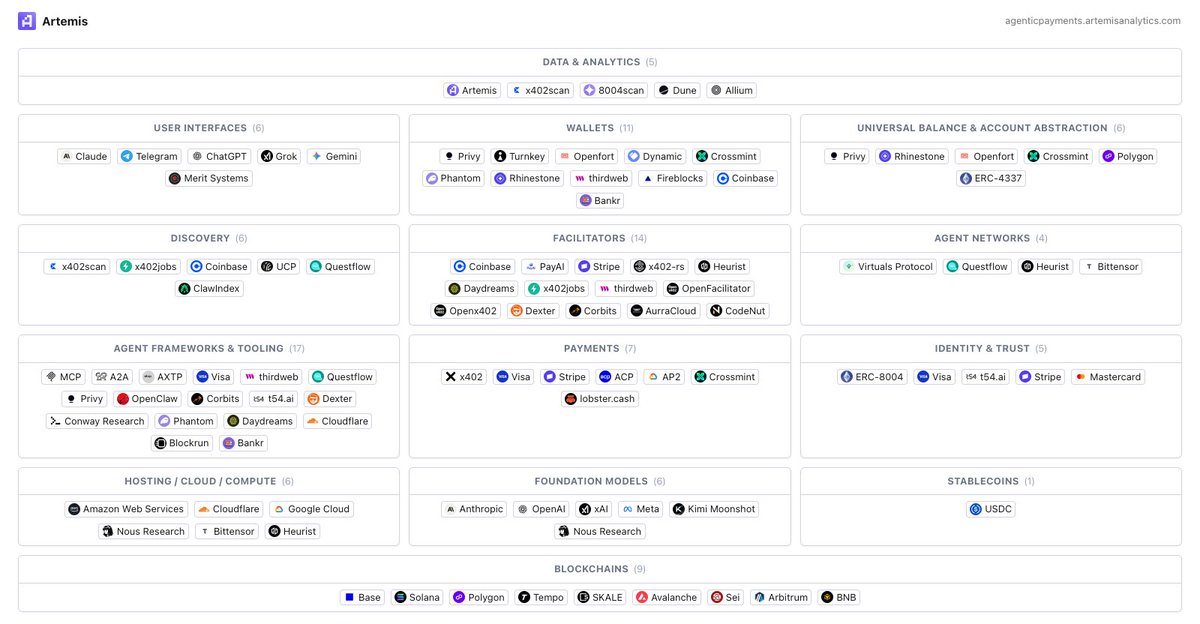Screen dimensions: 1200x624
Task: Select the ERC-4337 chip
Action: (x=991, y=178)
